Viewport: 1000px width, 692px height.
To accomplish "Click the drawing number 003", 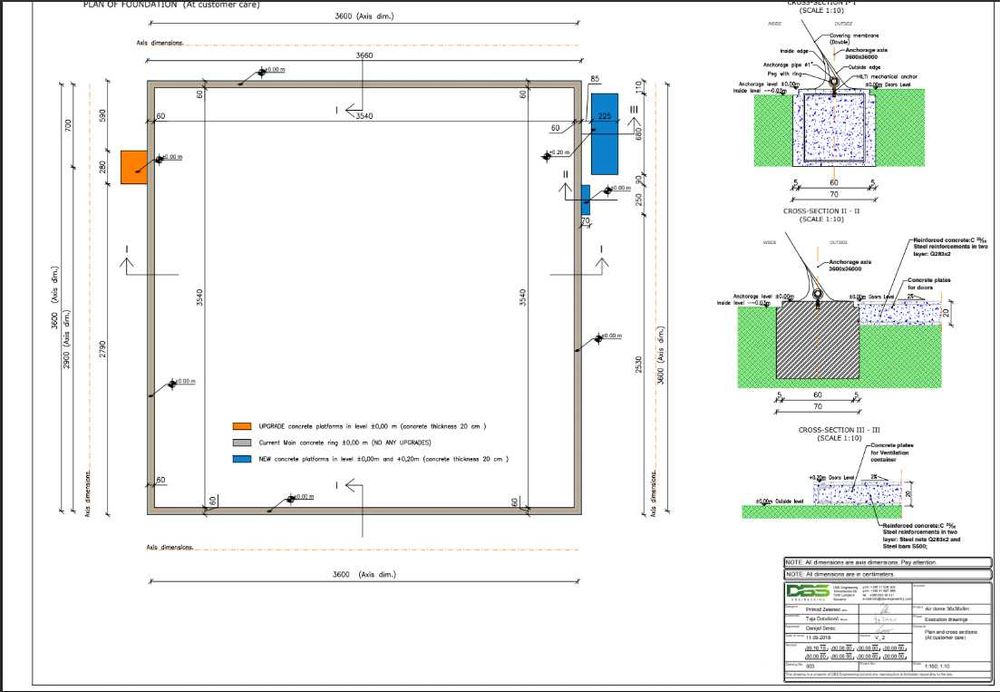I will (x=811, y=666).
